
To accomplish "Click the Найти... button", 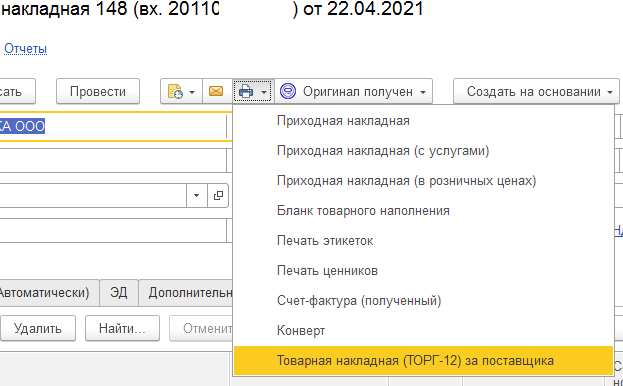I will 122,328.
